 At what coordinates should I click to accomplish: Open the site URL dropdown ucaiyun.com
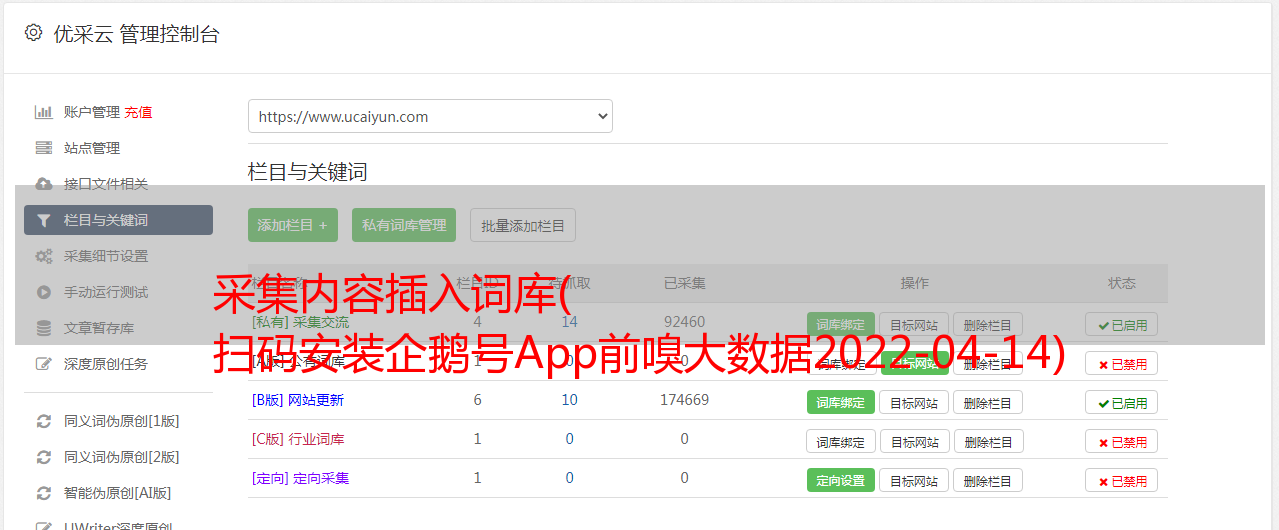click(x=430, y=116)
